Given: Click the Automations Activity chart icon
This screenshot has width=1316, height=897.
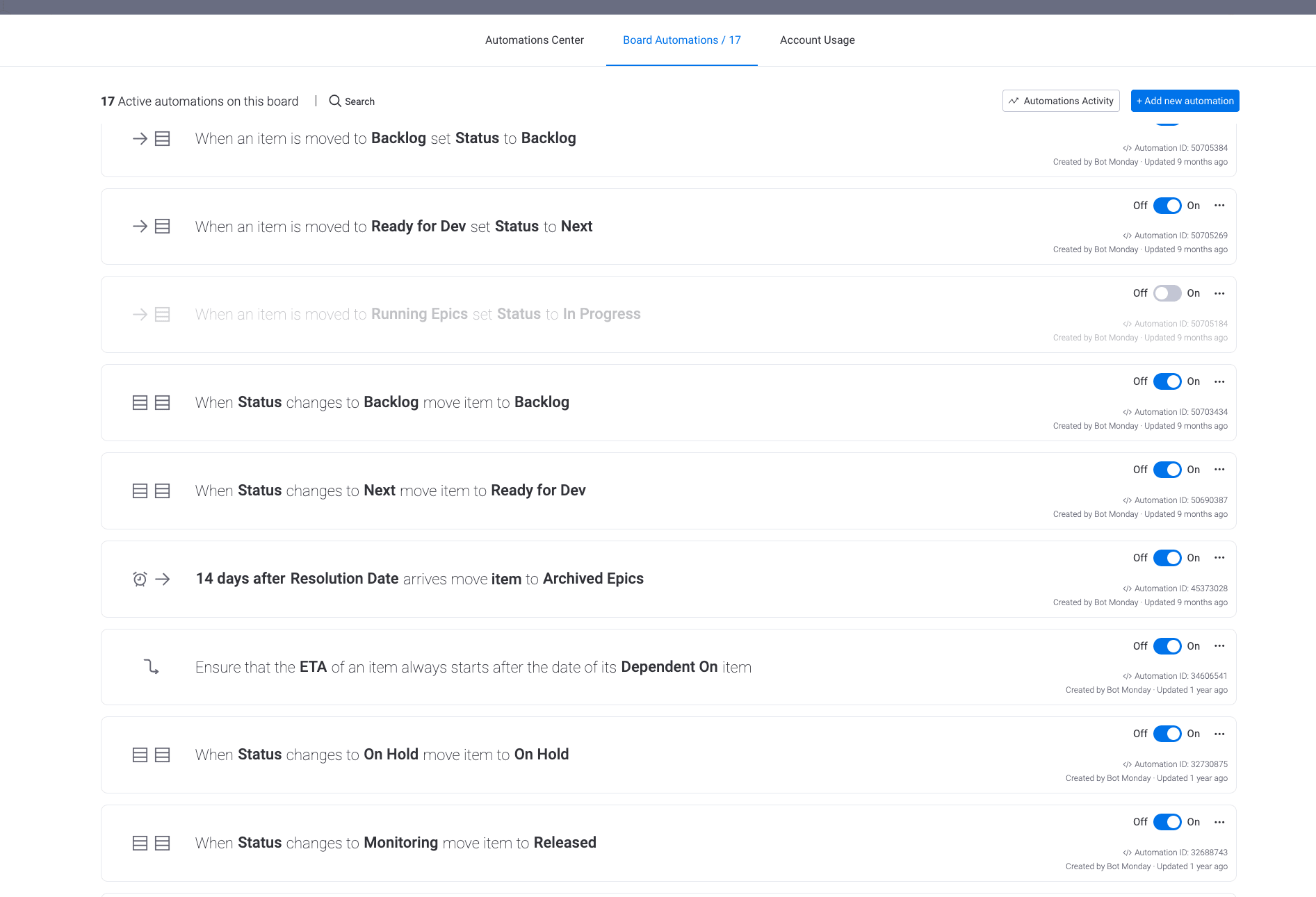Looking at the screenshot, I should (1014, 101).
